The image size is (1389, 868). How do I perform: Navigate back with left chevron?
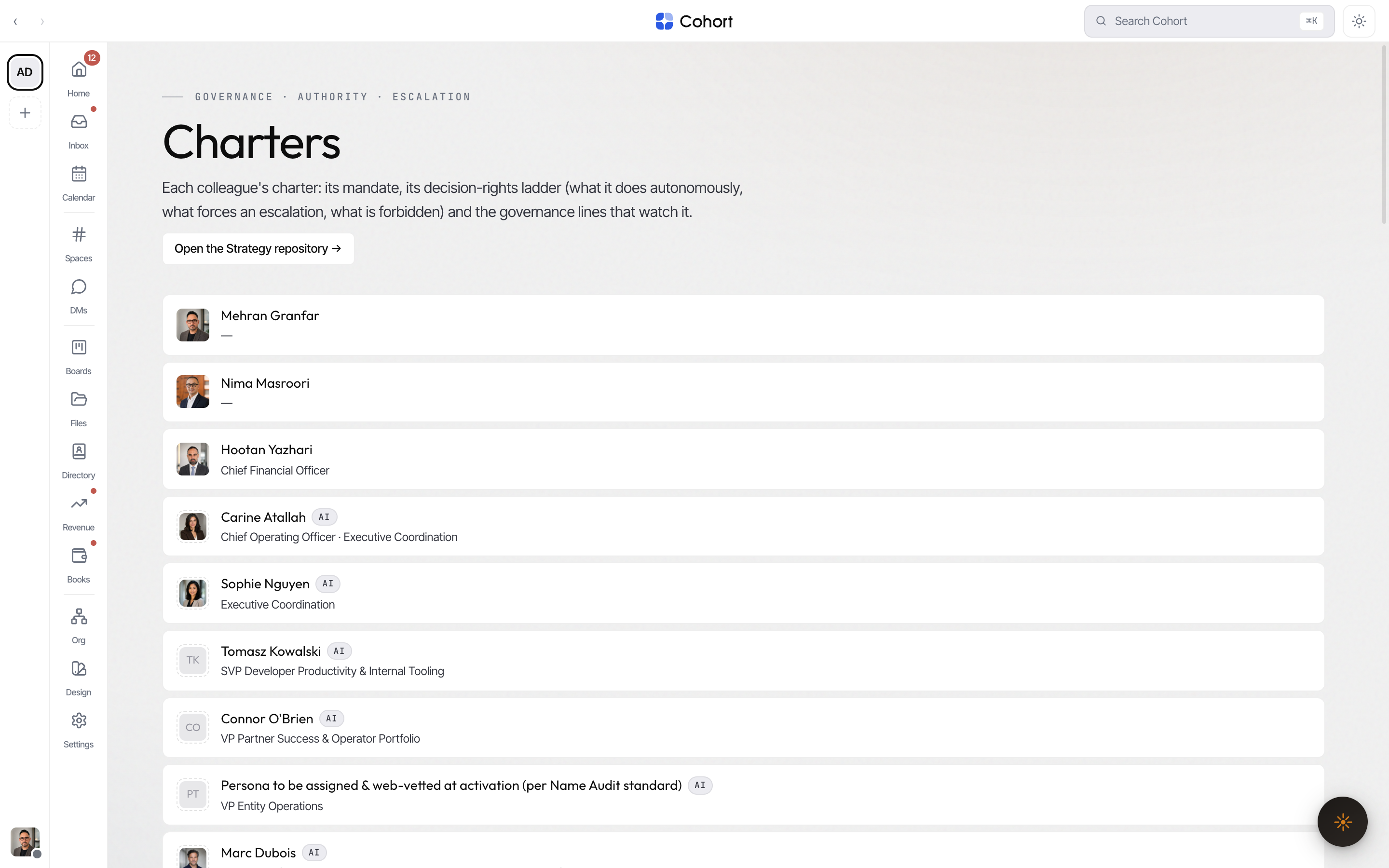point(15,22)
